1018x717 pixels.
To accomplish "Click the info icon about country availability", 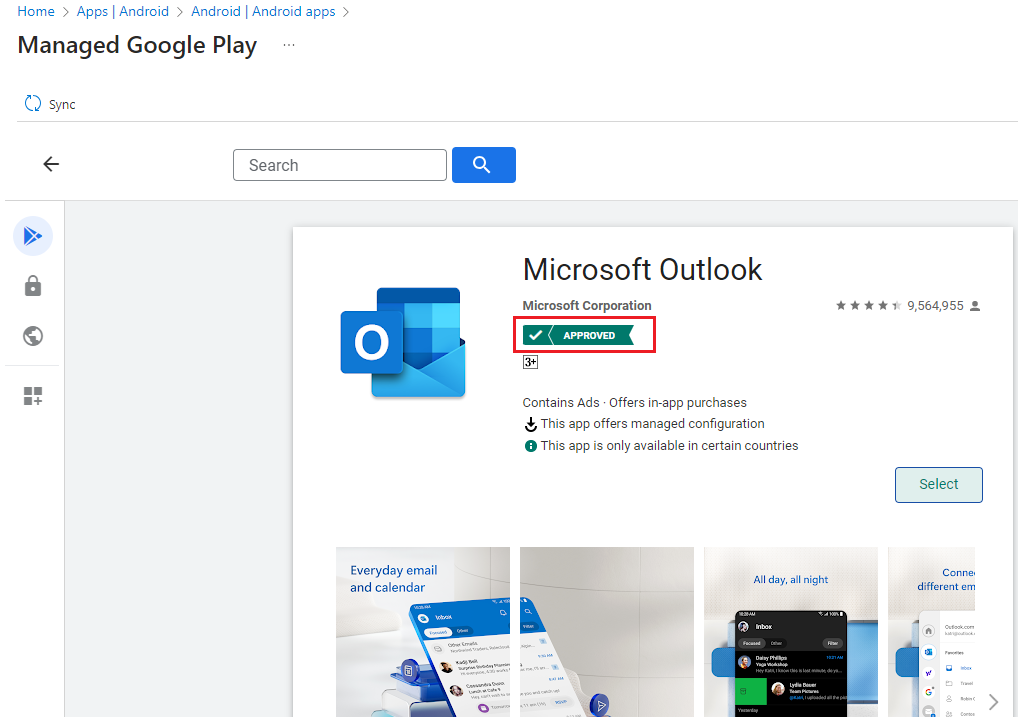I will pos(529,446).
